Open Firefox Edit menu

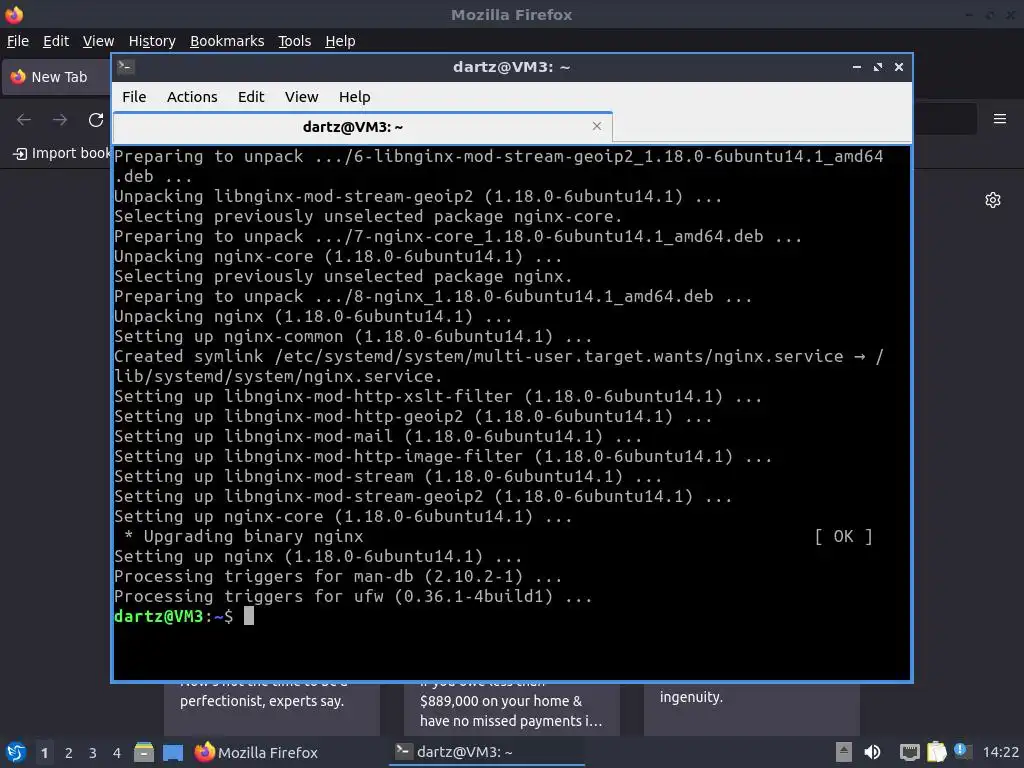point(56,41)
